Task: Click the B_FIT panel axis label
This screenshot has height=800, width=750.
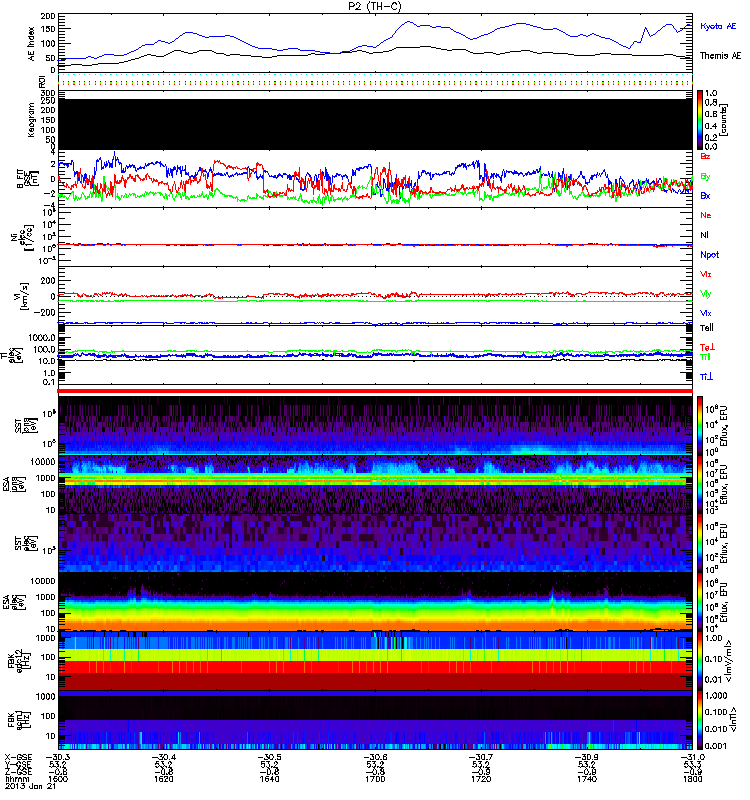Action: point(27,179)
